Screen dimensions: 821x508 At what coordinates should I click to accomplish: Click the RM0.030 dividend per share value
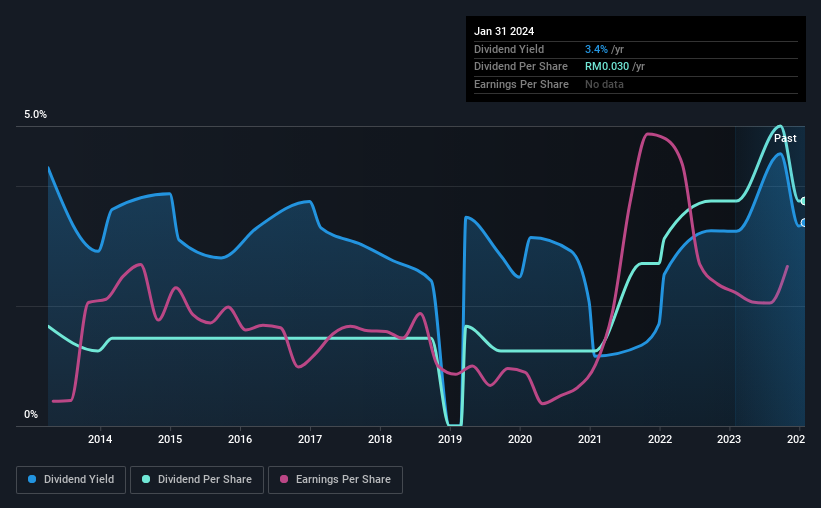(607, 67)
